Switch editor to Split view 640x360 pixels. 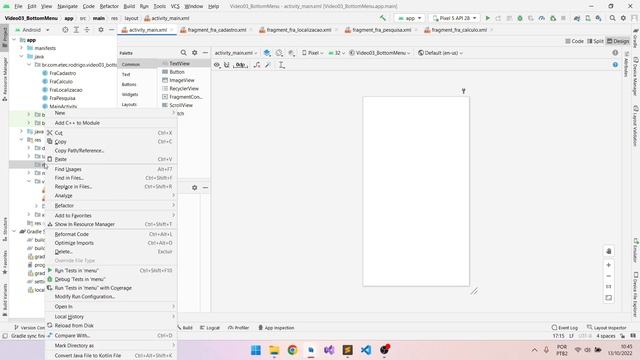coord(595,41)
